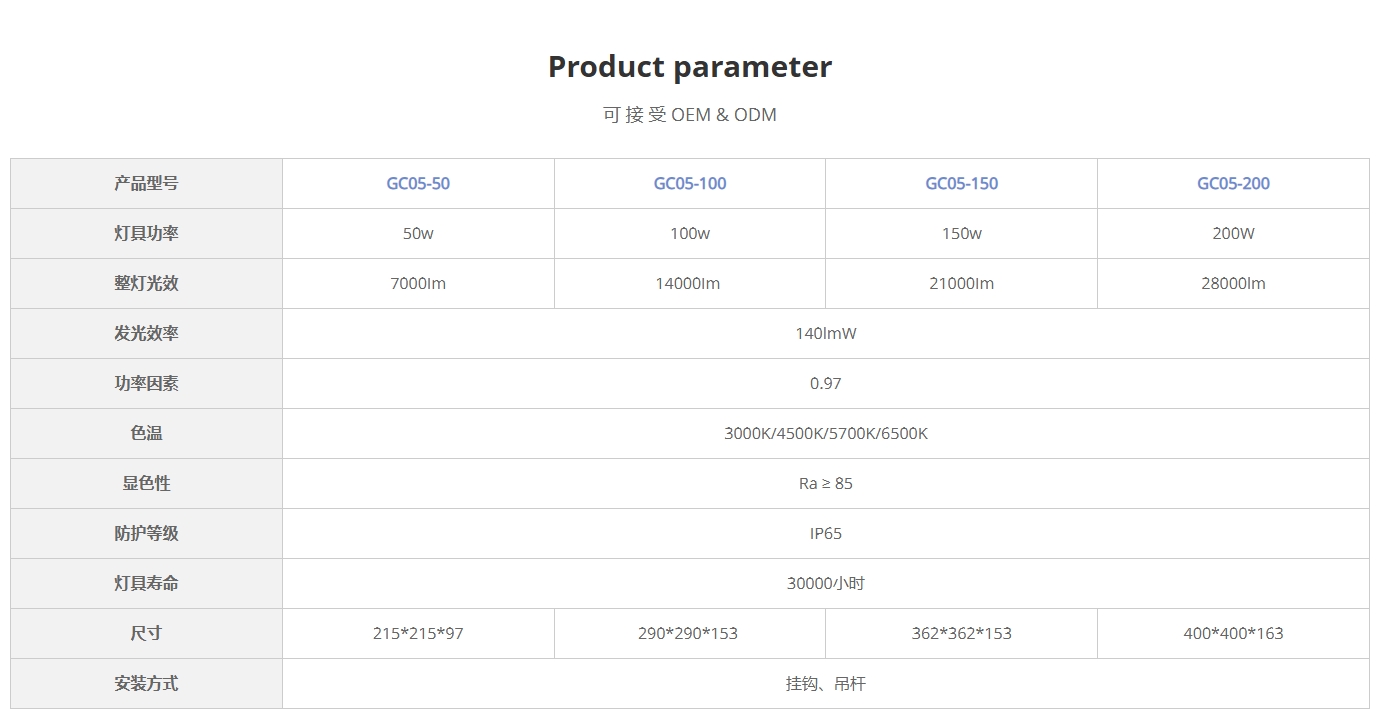Click the OEM & ODM subtitle text
Screen dimensions: 1381x718
[x=689, y=114]
